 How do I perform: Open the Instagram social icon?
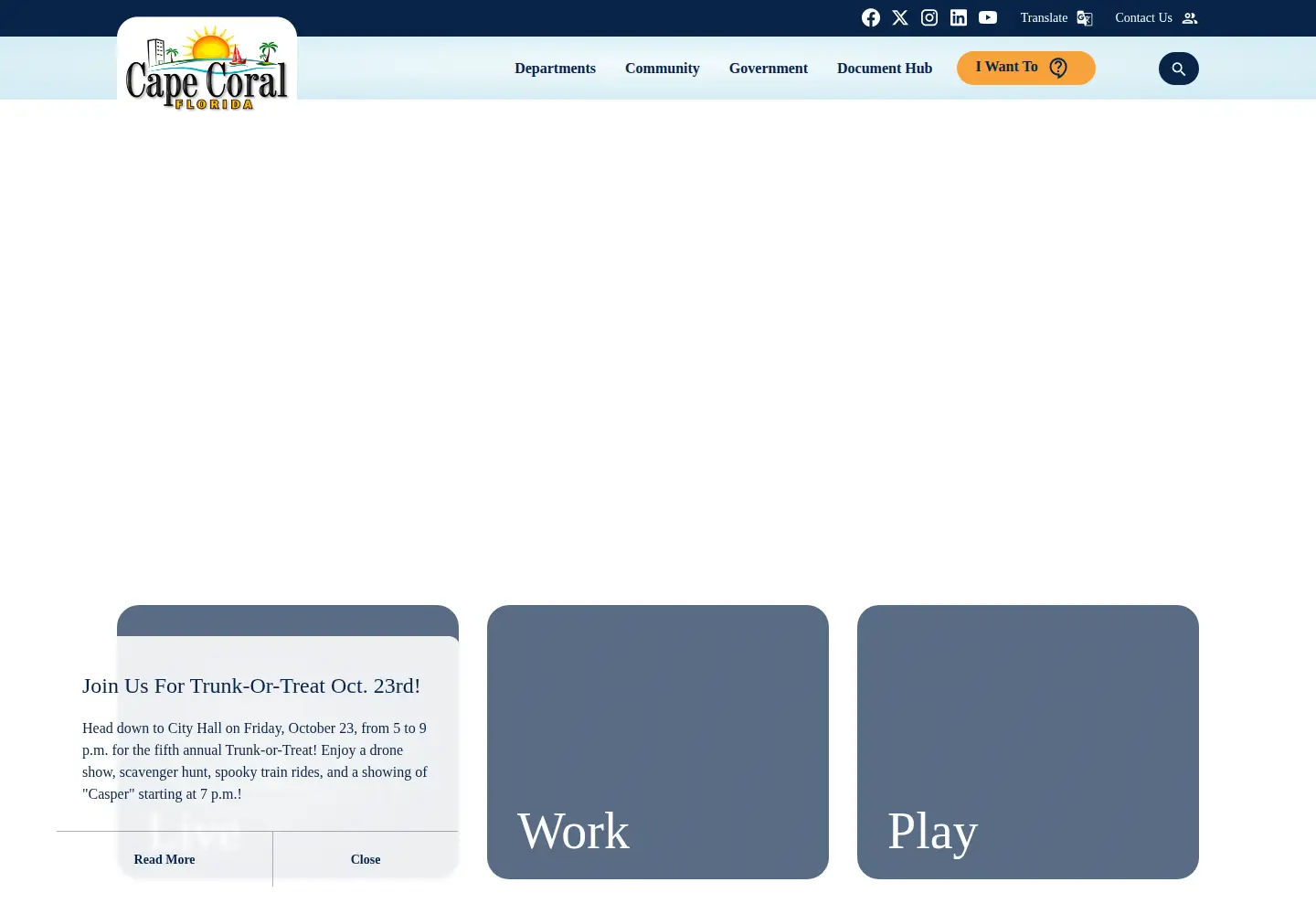point(929,18)
